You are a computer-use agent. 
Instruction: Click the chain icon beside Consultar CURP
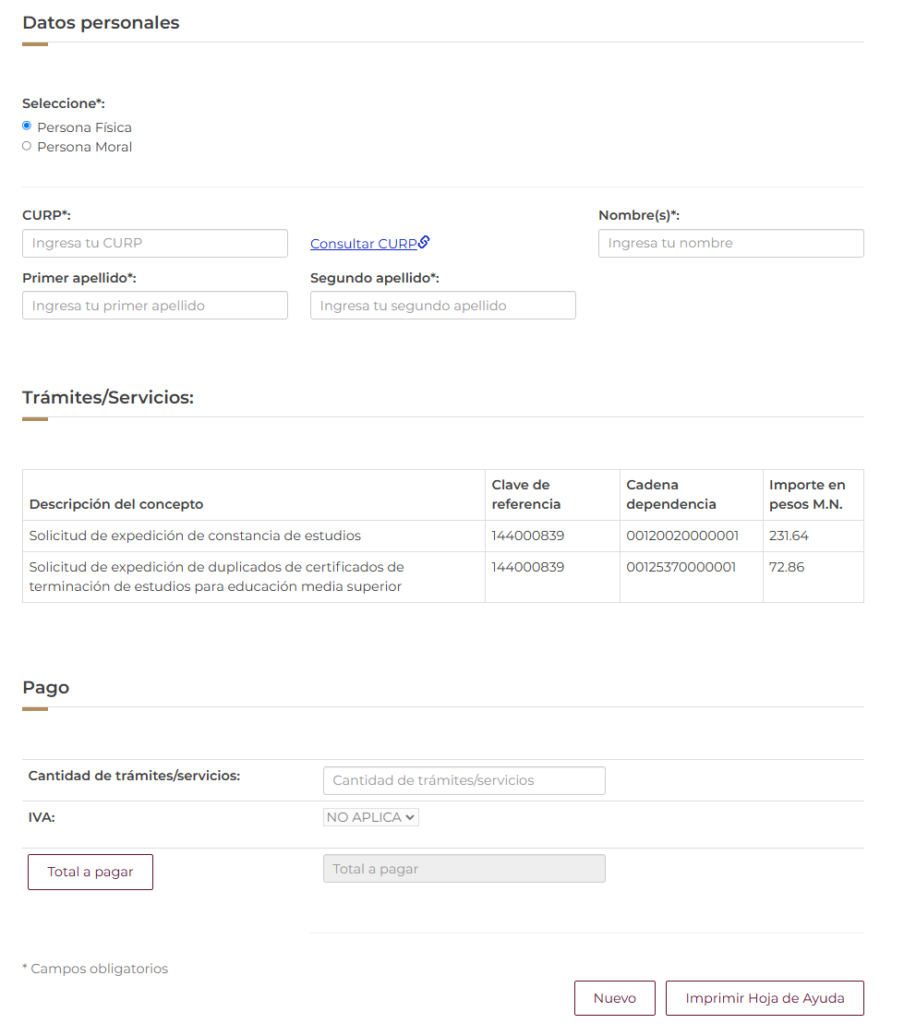point(424,242)
